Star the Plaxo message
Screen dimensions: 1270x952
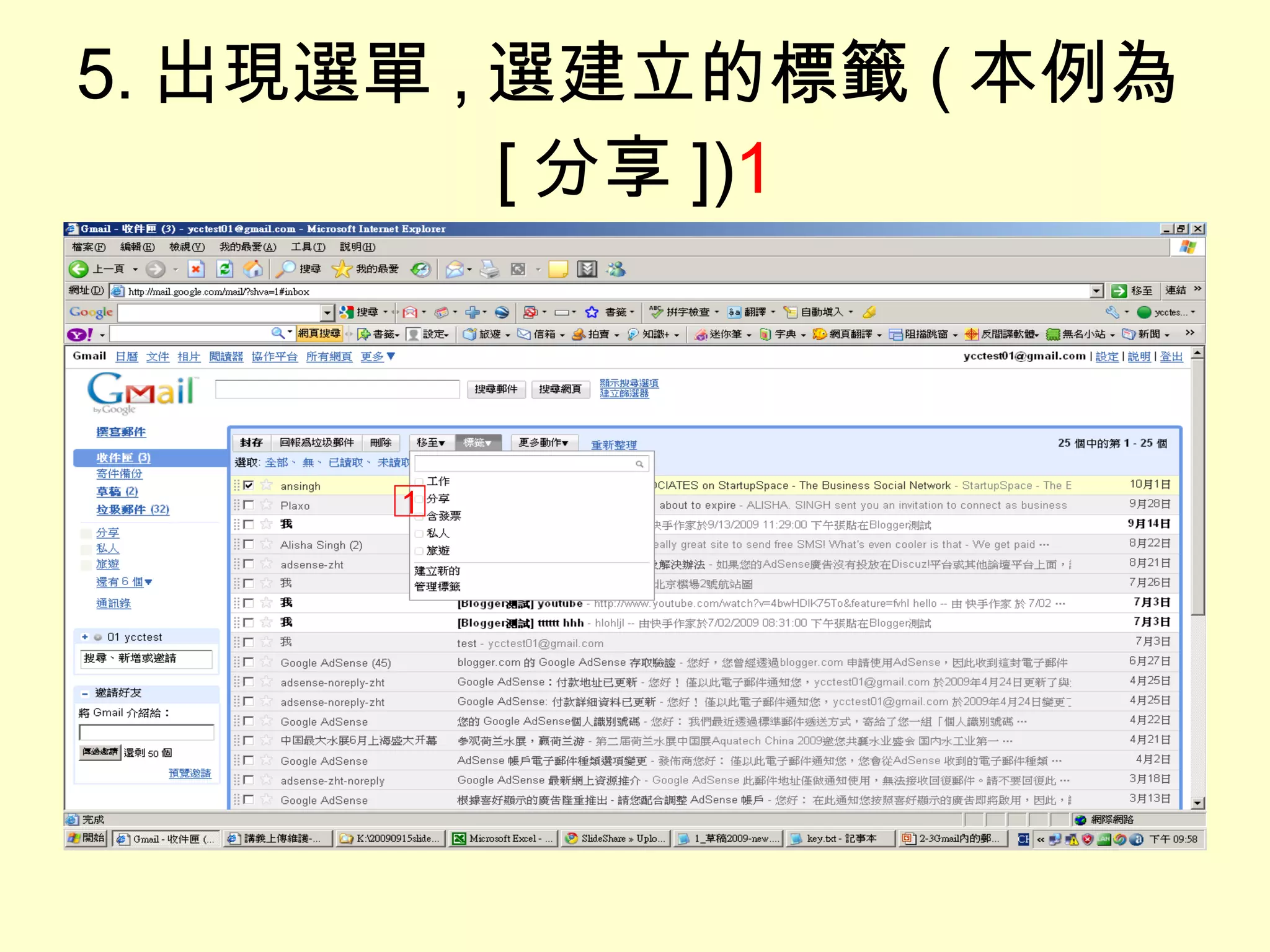[x=267, y=505]
